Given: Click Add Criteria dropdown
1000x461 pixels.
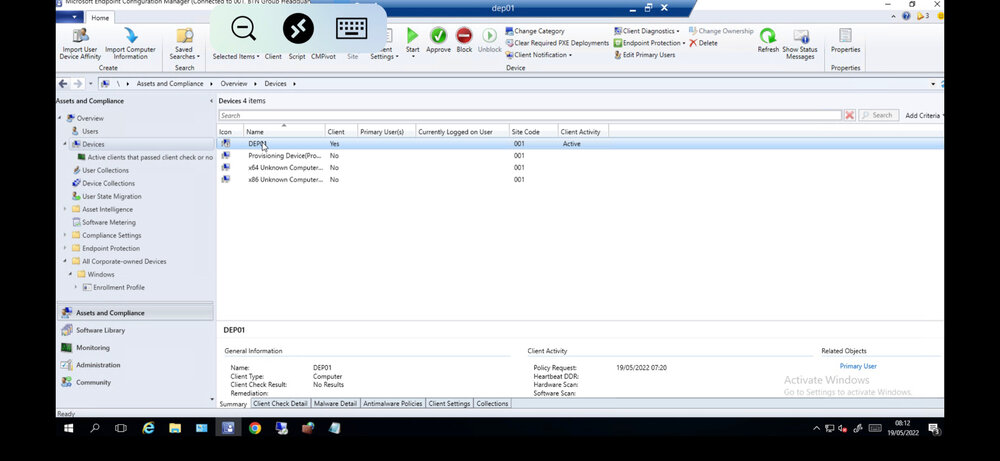Looking at the screenshot, I should pos(924,115).
